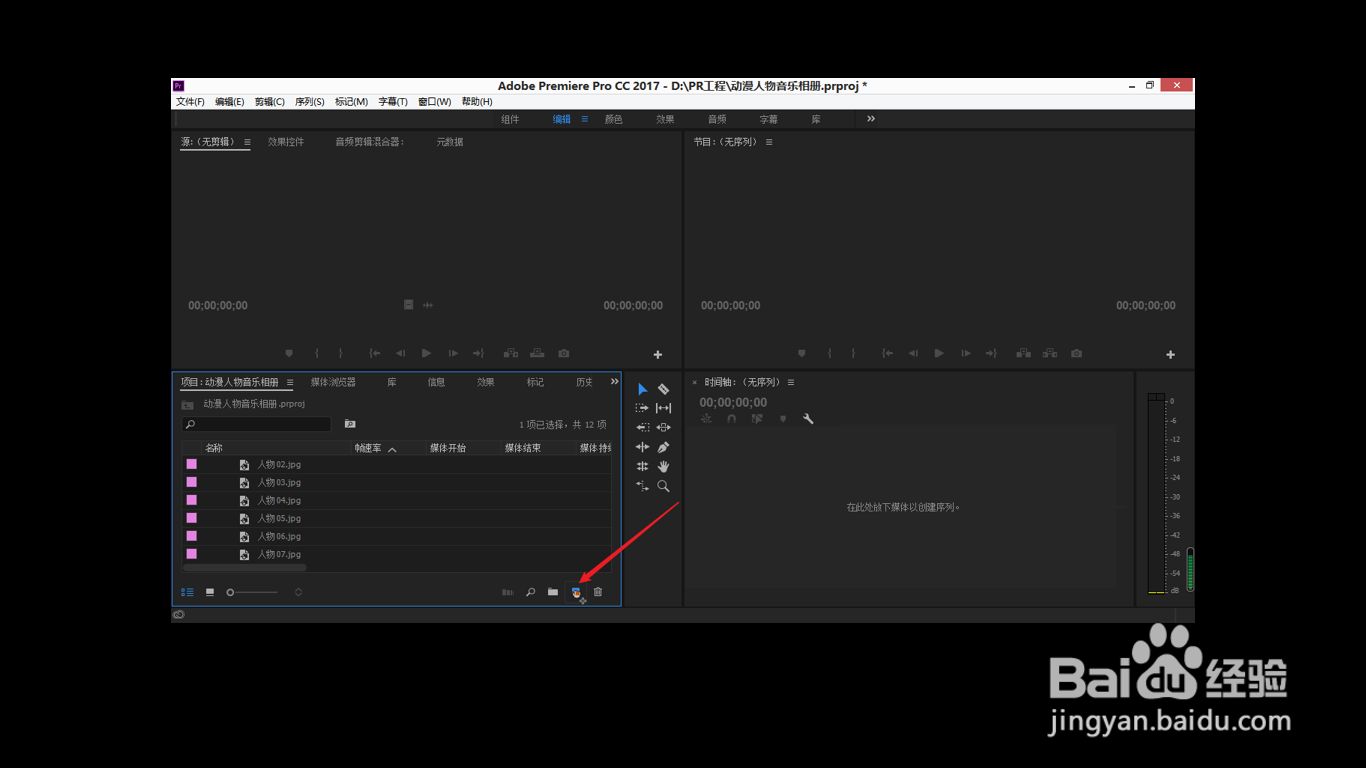Navigate up using bin folder icon

point(187,405)
